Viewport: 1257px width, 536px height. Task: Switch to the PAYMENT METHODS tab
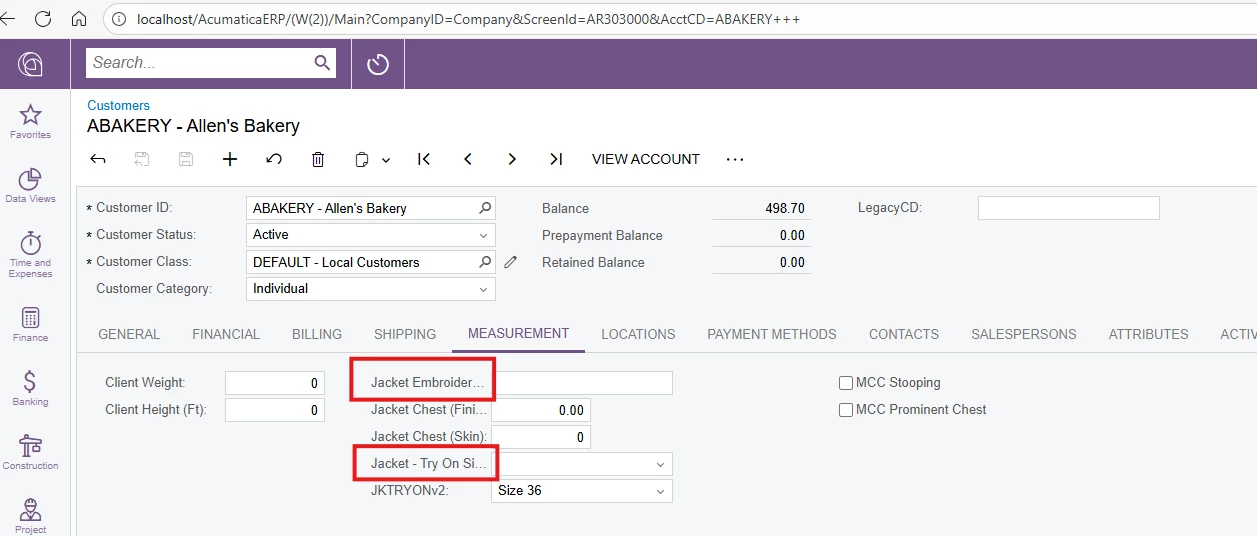click(772, 334)
